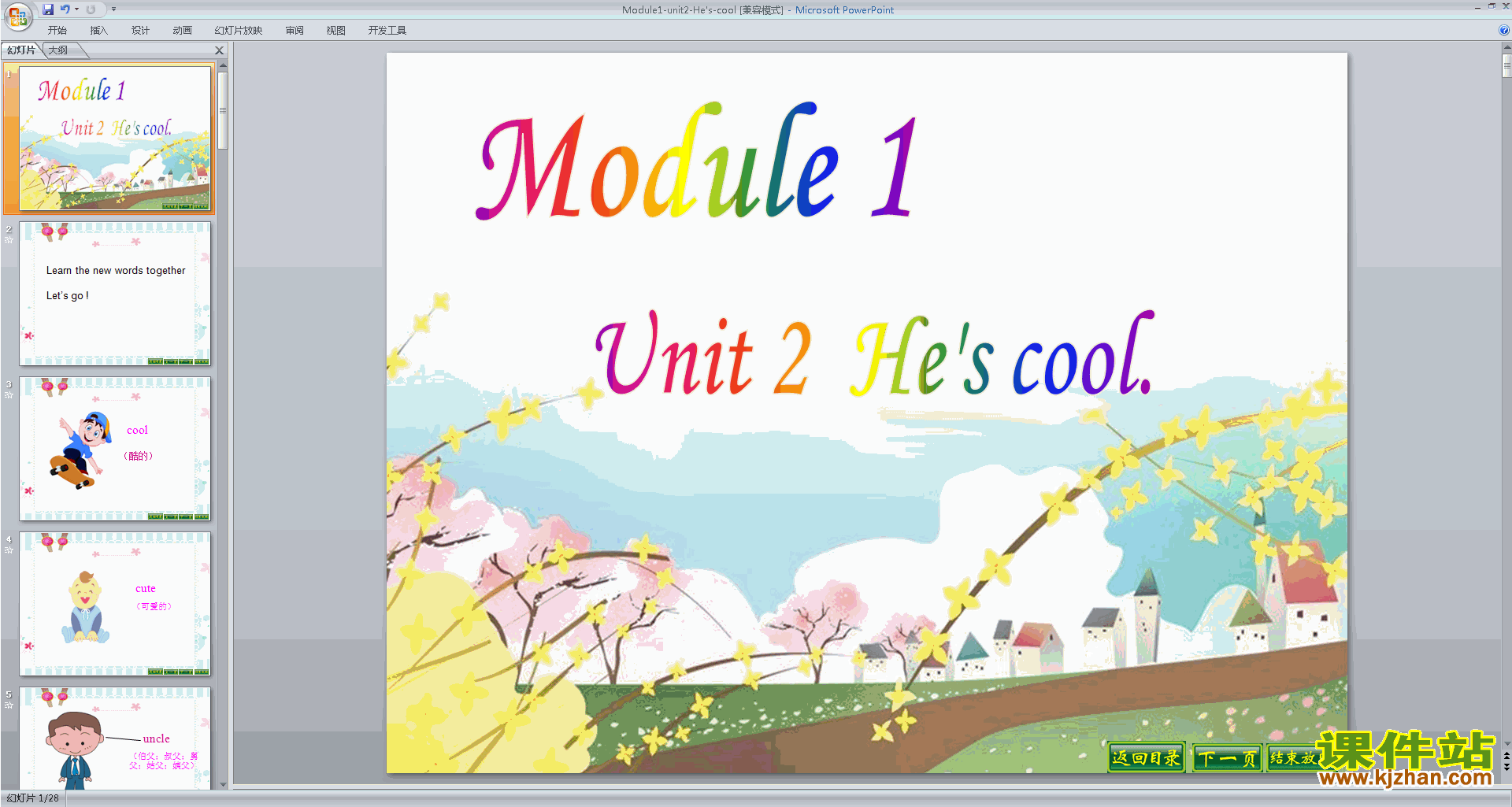
Task: Click main editor scrollbar down arrow
Action: tap(1506, 743)
